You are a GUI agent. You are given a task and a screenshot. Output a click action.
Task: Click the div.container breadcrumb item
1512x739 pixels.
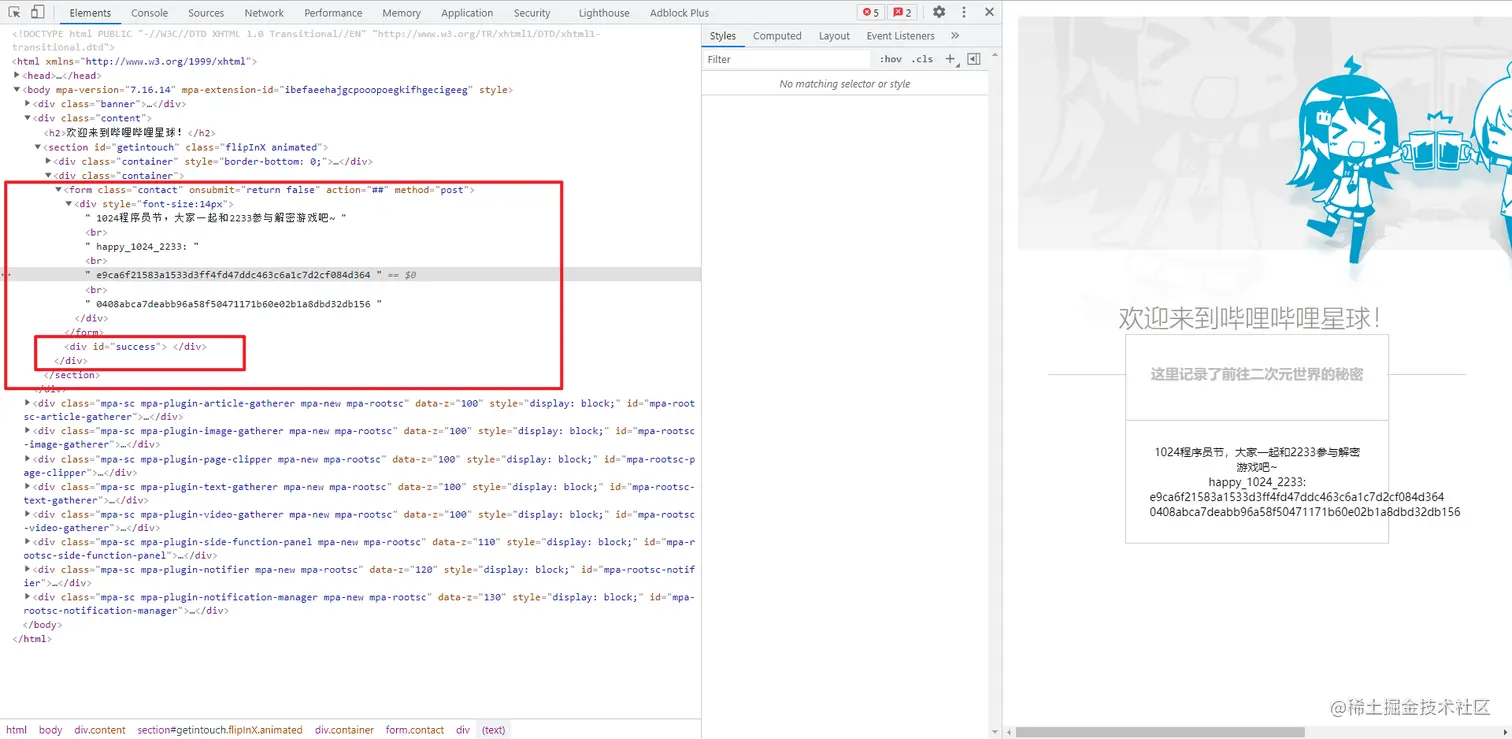[345, 730]
